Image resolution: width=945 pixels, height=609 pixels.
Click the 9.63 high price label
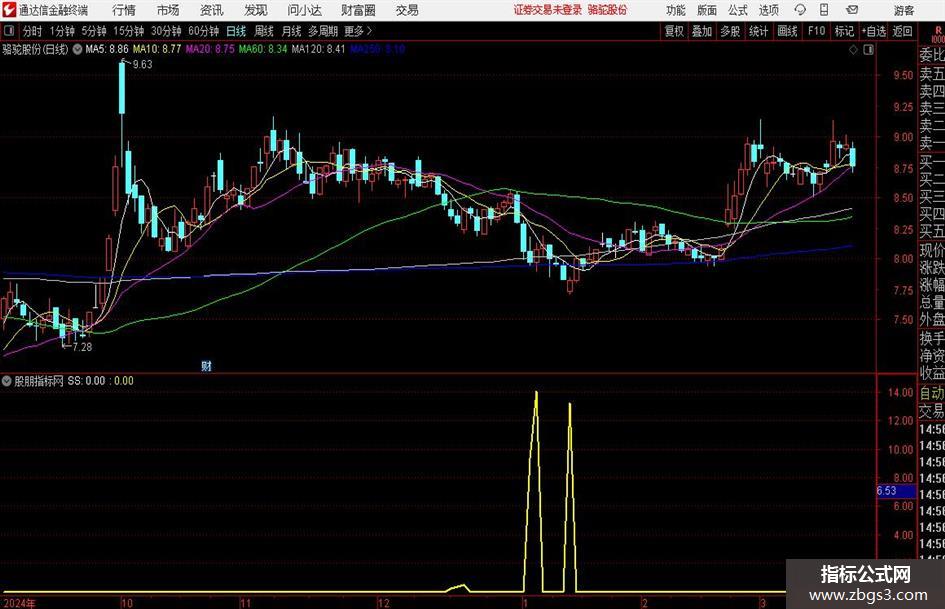[142, 65]
